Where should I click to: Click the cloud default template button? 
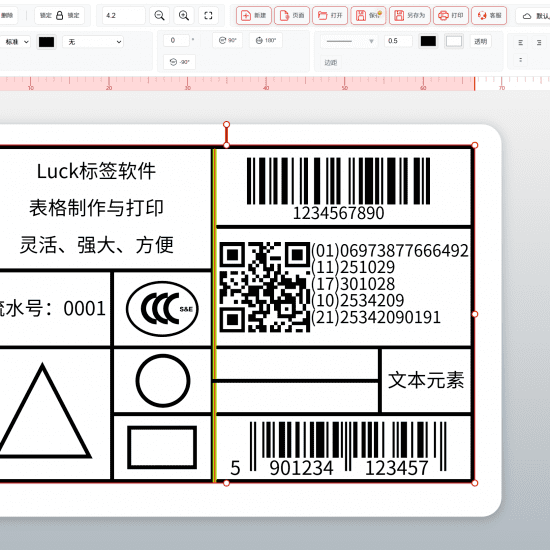tap(534, 16)
